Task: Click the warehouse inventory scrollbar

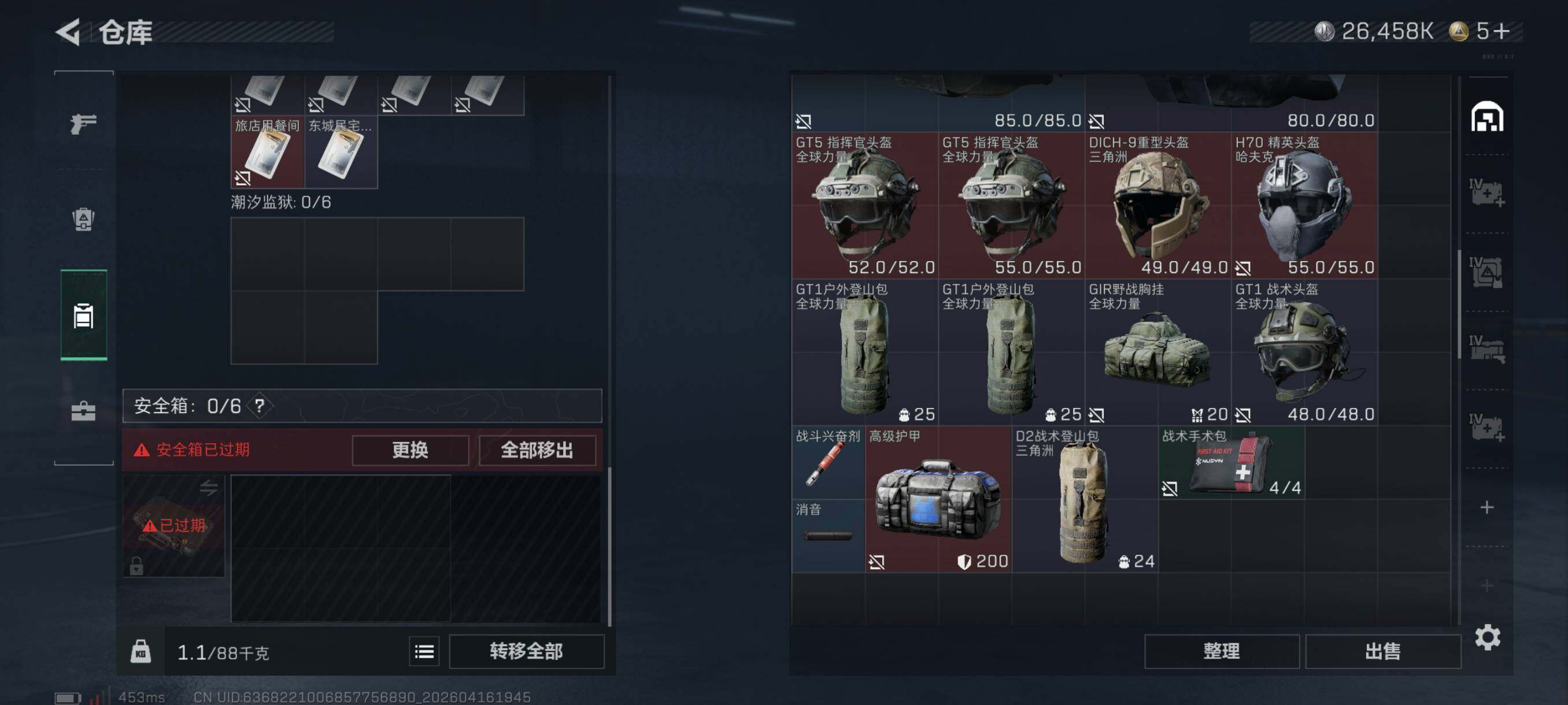Action: pyautogui.click(x=1460, y=304)
